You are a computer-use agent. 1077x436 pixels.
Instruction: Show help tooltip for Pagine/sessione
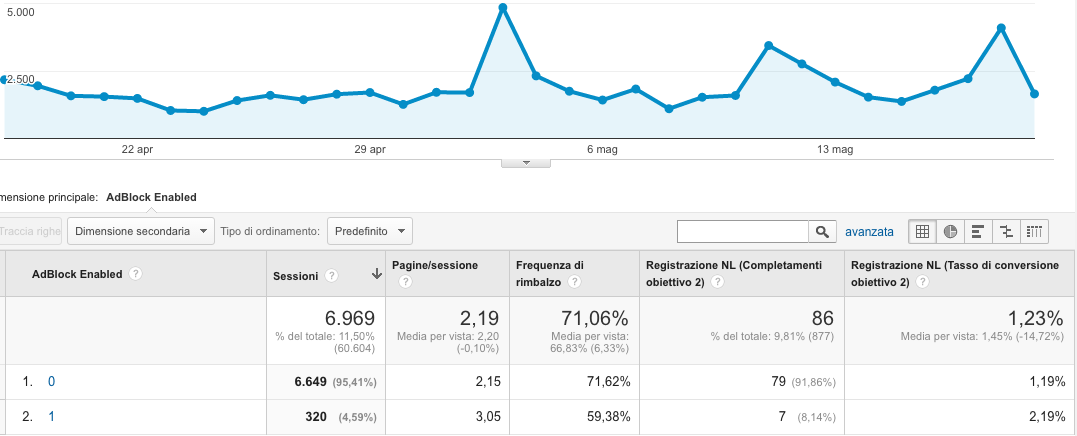tap(405, 283)
